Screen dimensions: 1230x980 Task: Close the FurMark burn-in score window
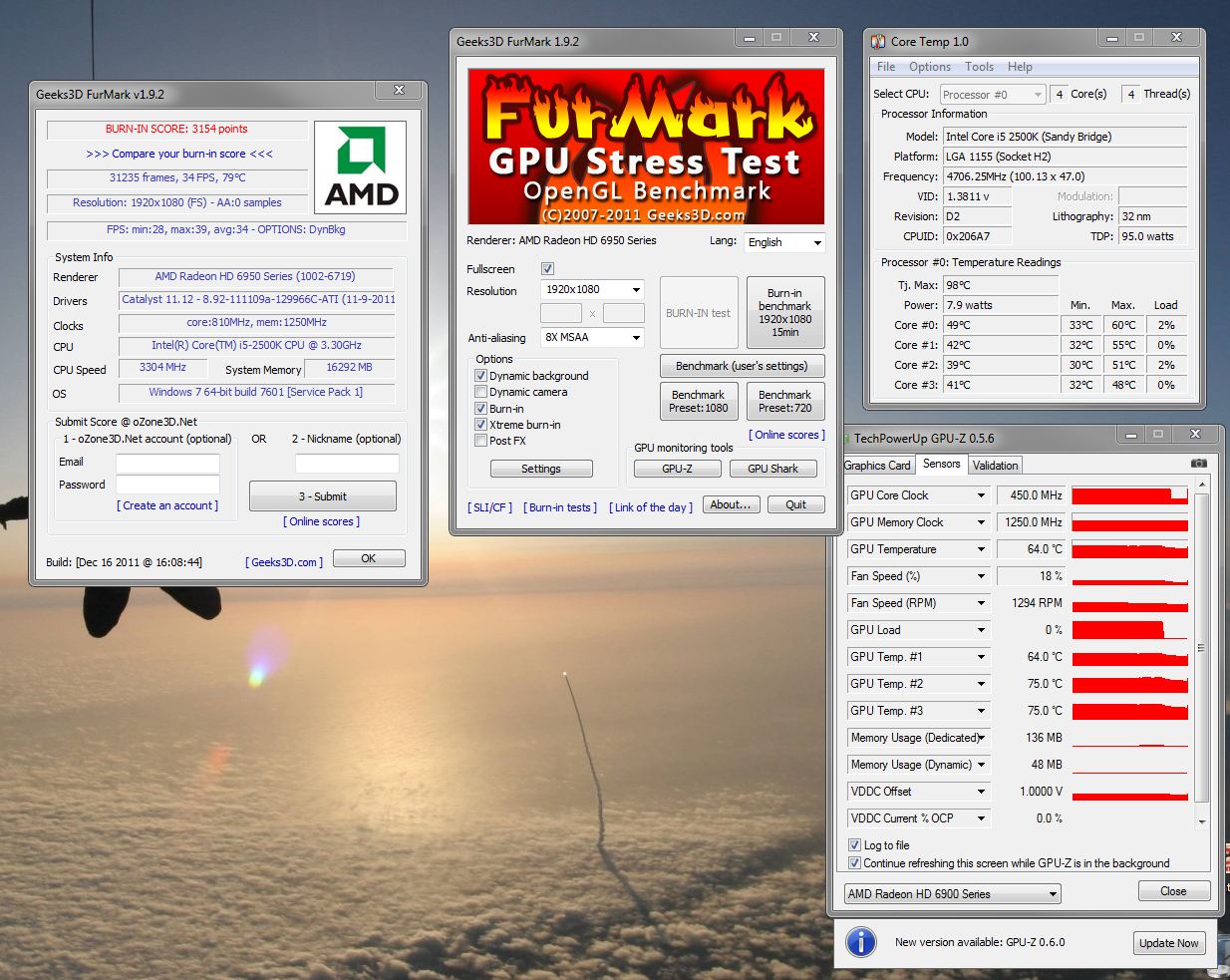click(x=399, y=91)
